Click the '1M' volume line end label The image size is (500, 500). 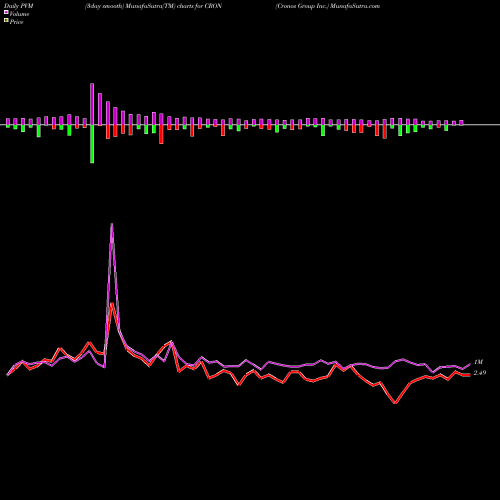pyautogui.click(x=478, y=362)
